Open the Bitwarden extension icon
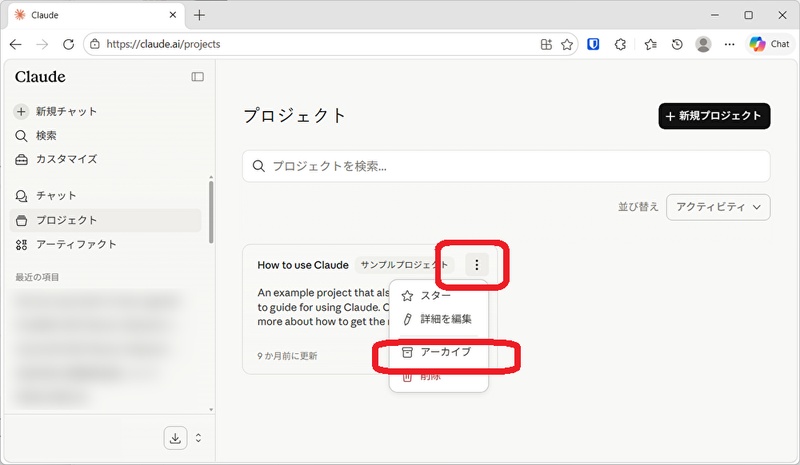 pos(593,44)
